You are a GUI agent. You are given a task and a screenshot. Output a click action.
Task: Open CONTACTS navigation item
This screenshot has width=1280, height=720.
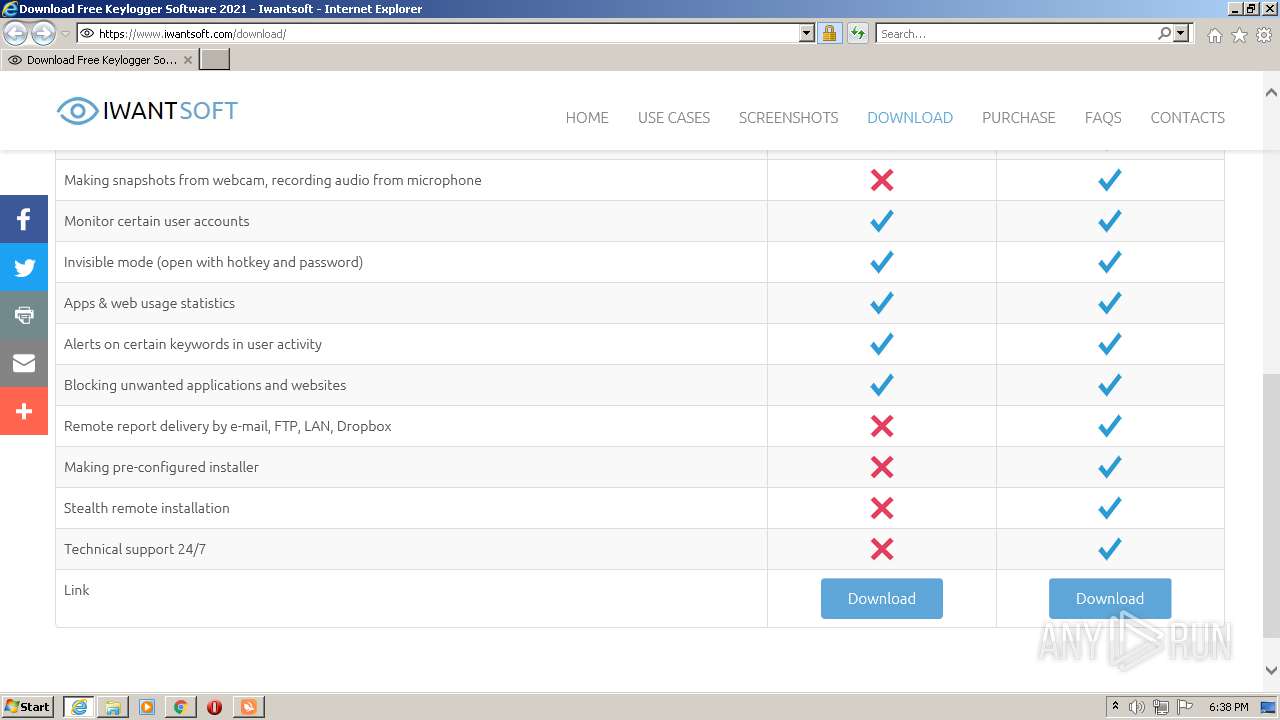[x=1187, y=117]
